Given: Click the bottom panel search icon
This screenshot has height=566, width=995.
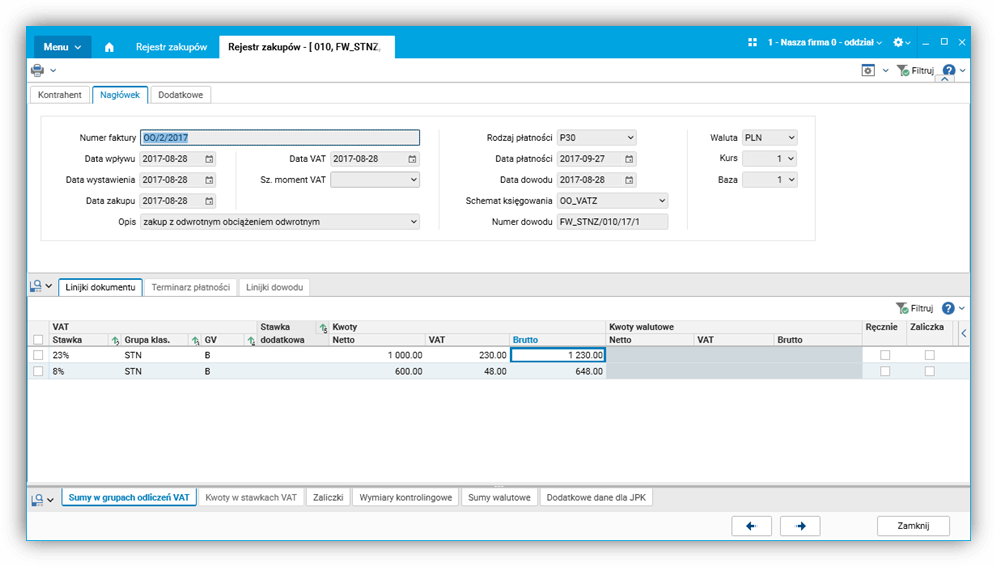Looking at the screenshot, I should pyautogui.click(x=37, y=500).
